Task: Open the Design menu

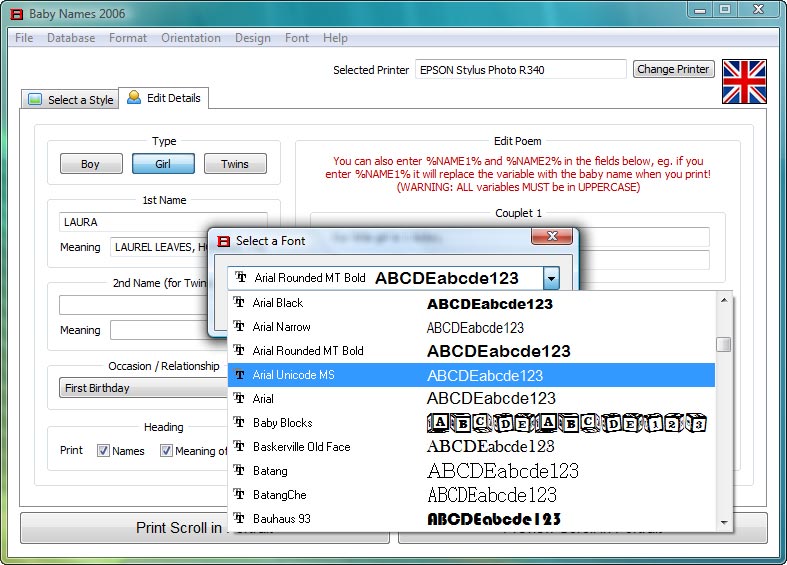Action: [x=252, y=38]
